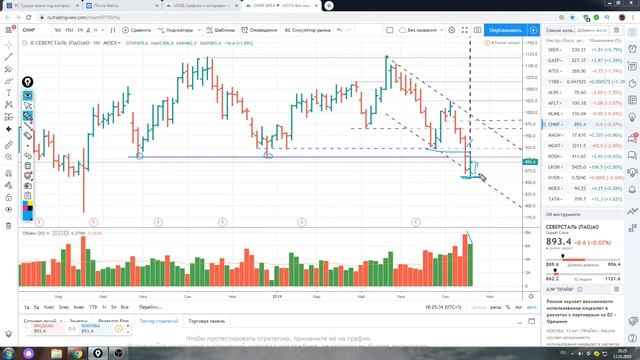Maximize the bottom panel

(531, 321)
